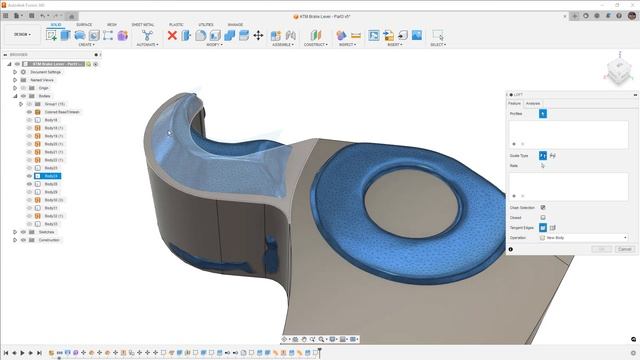Click the Undo arrow

(42, 16)
